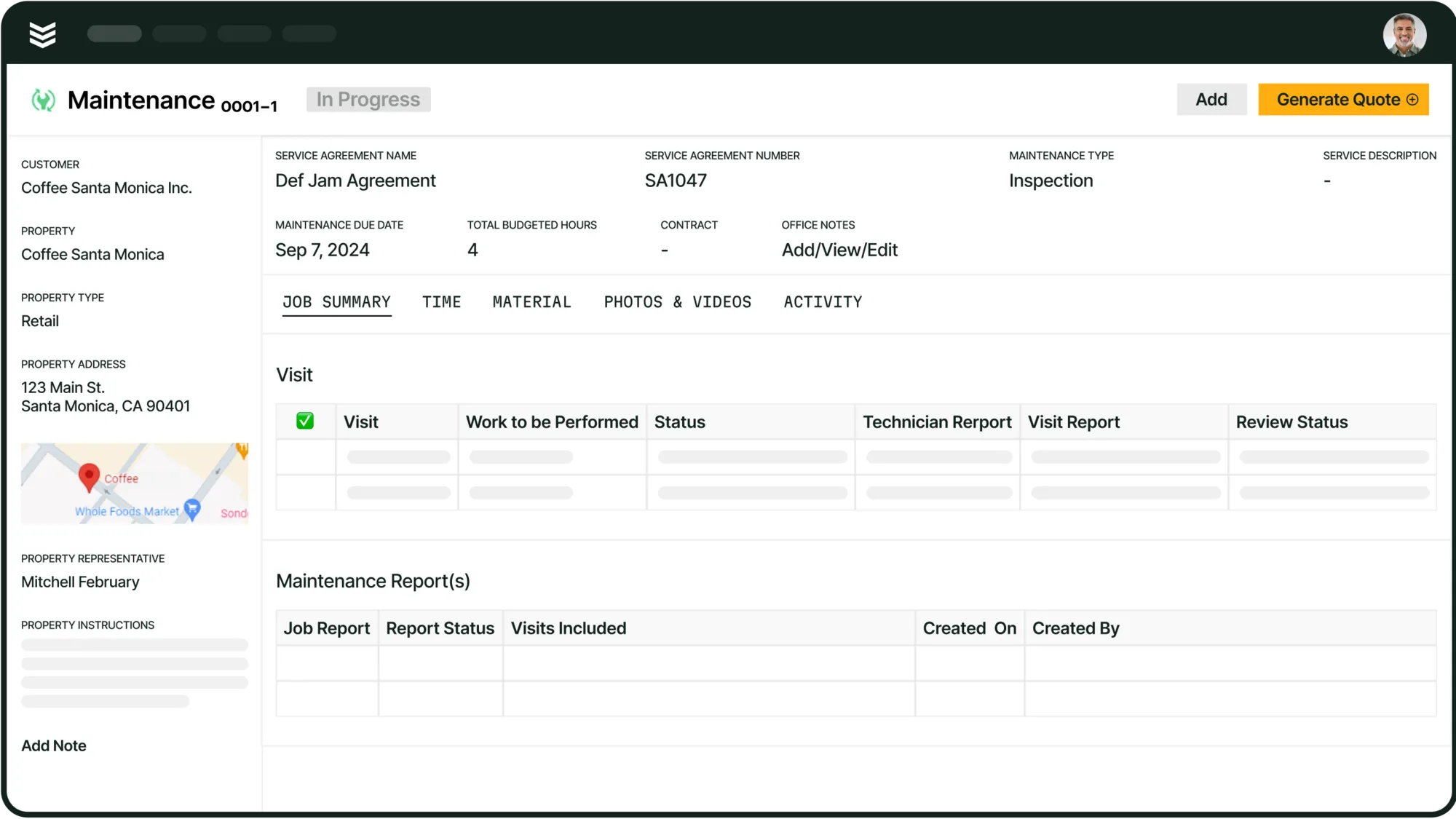Viewport: 1456px width, 819px height.
Task: Go to Photos & Videos tab
Action: pyautogui.click(x=677, y=302)
